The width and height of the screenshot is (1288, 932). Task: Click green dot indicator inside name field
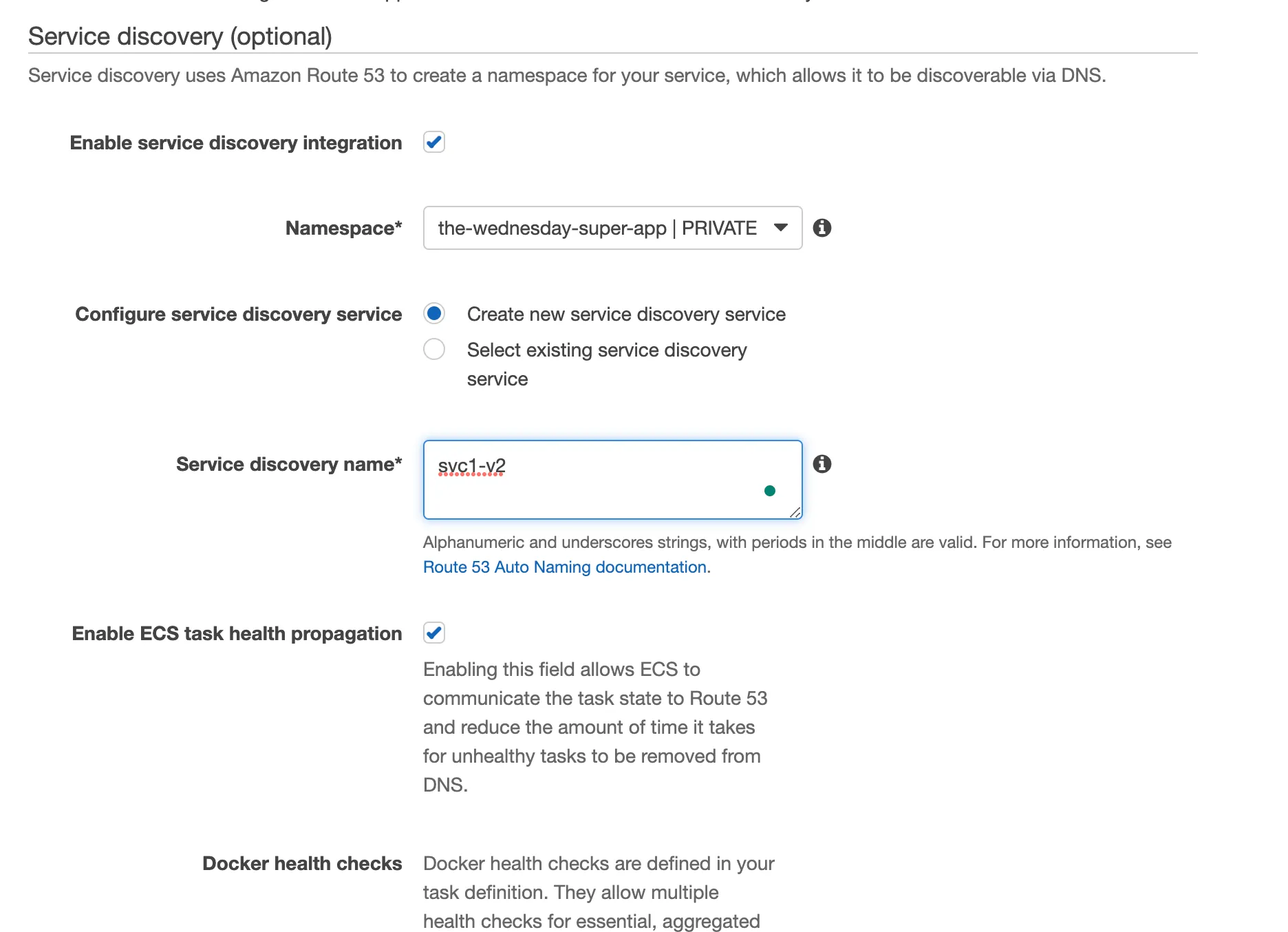[x=770, y=491]
